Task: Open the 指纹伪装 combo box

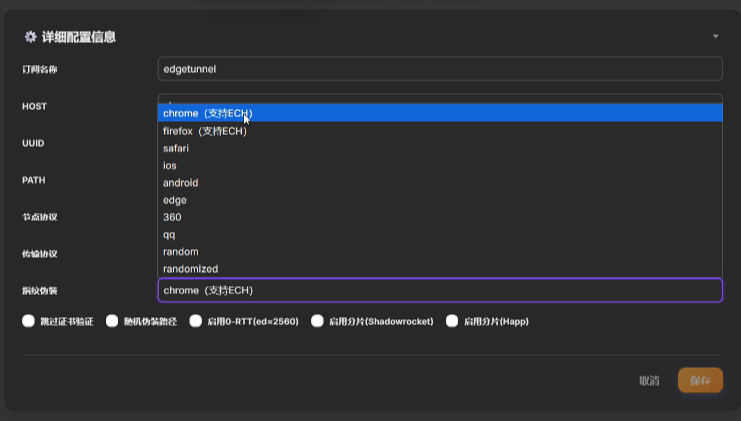Action: [x=440, y=290]
